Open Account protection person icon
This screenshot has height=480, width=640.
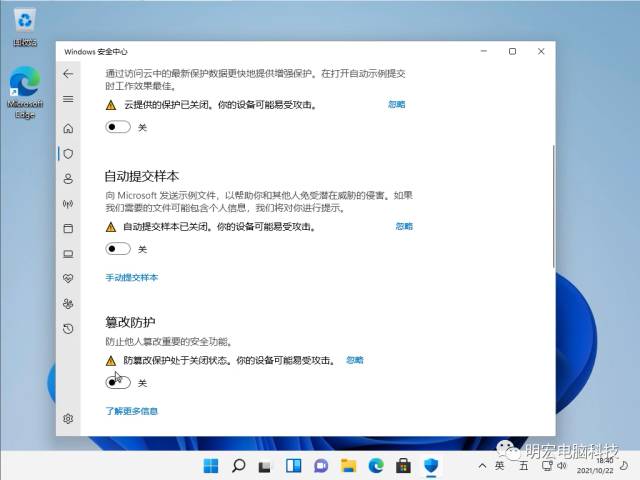click(x=68, y=179)
